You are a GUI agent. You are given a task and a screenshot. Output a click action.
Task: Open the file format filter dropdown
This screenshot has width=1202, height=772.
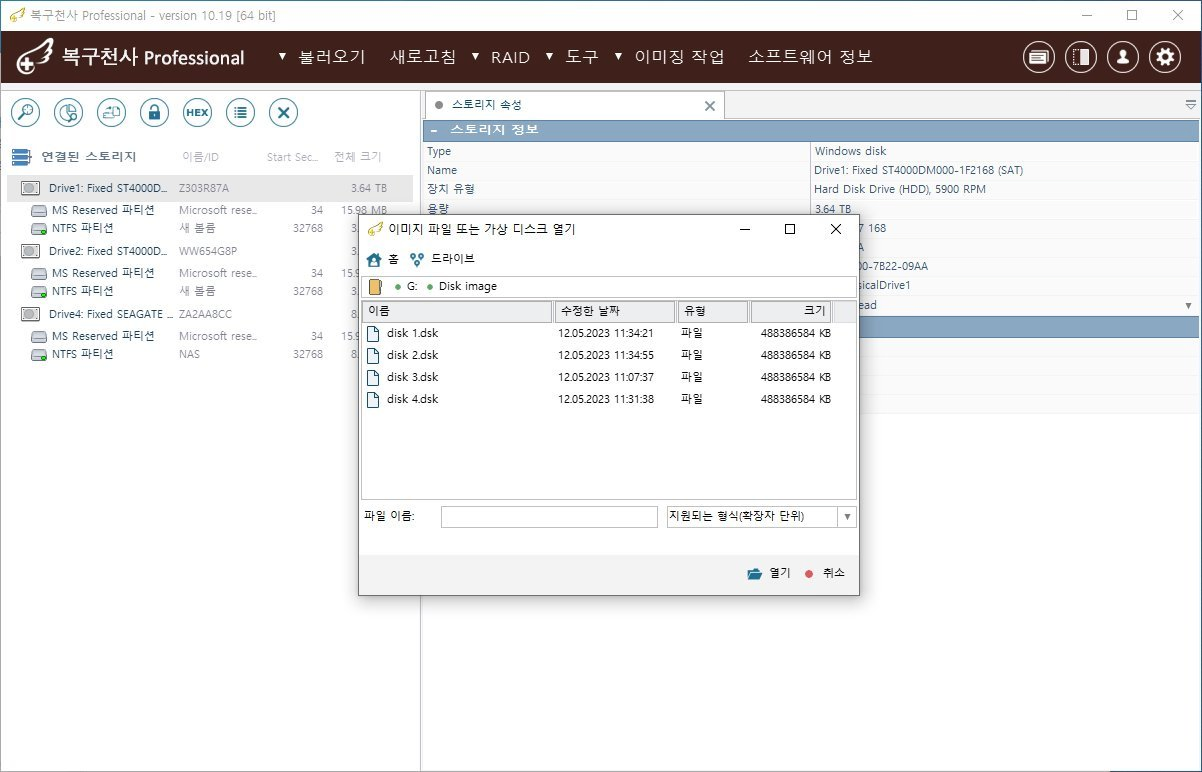click(847, 517)
